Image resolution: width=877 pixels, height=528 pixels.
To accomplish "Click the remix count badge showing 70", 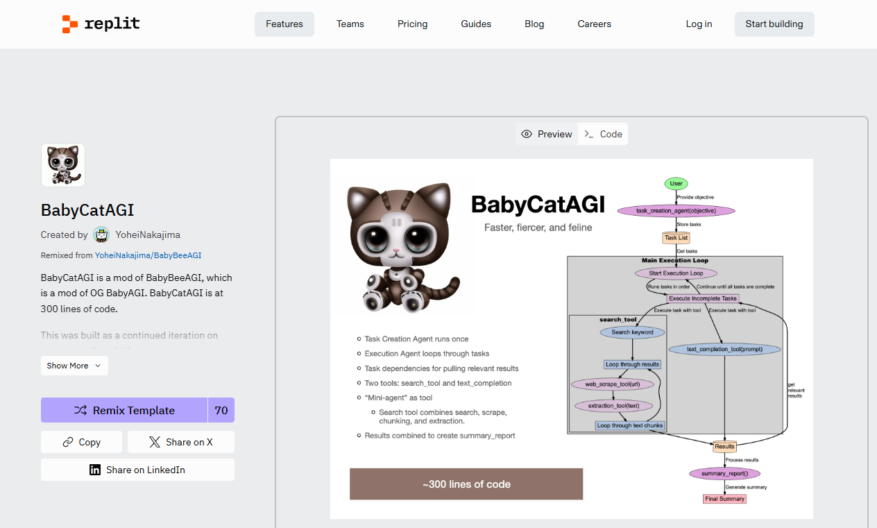I will (x=221, y=411).
